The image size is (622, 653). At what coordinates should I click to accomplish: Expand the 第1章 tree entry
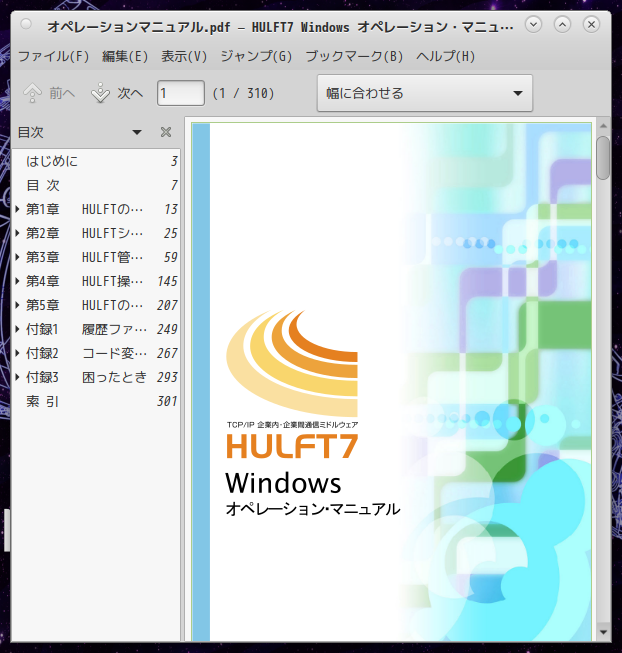17,209
